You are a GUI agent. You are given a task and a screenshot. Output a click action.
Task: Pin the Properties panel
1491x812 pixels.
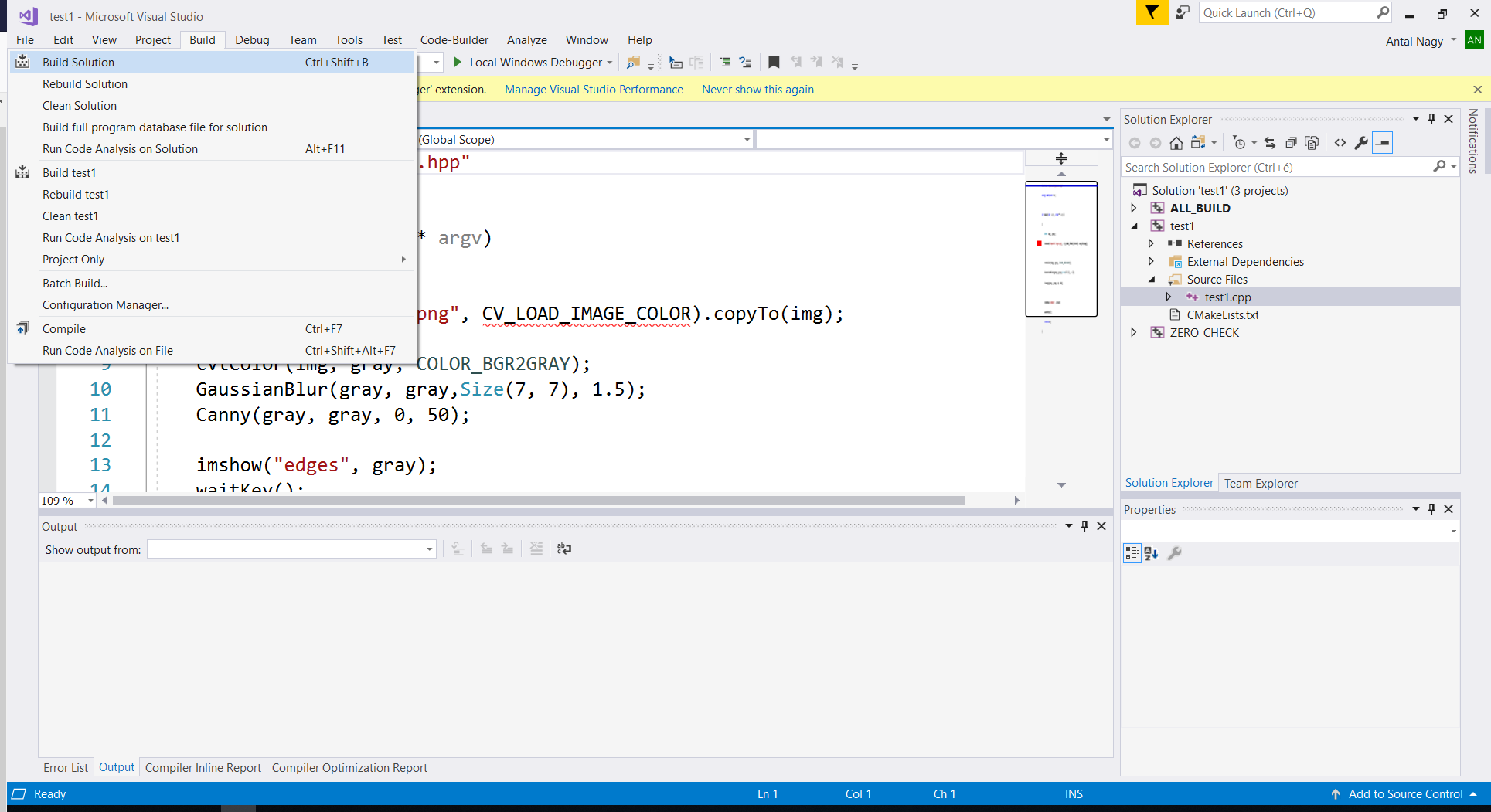(x=1431, y=509)
